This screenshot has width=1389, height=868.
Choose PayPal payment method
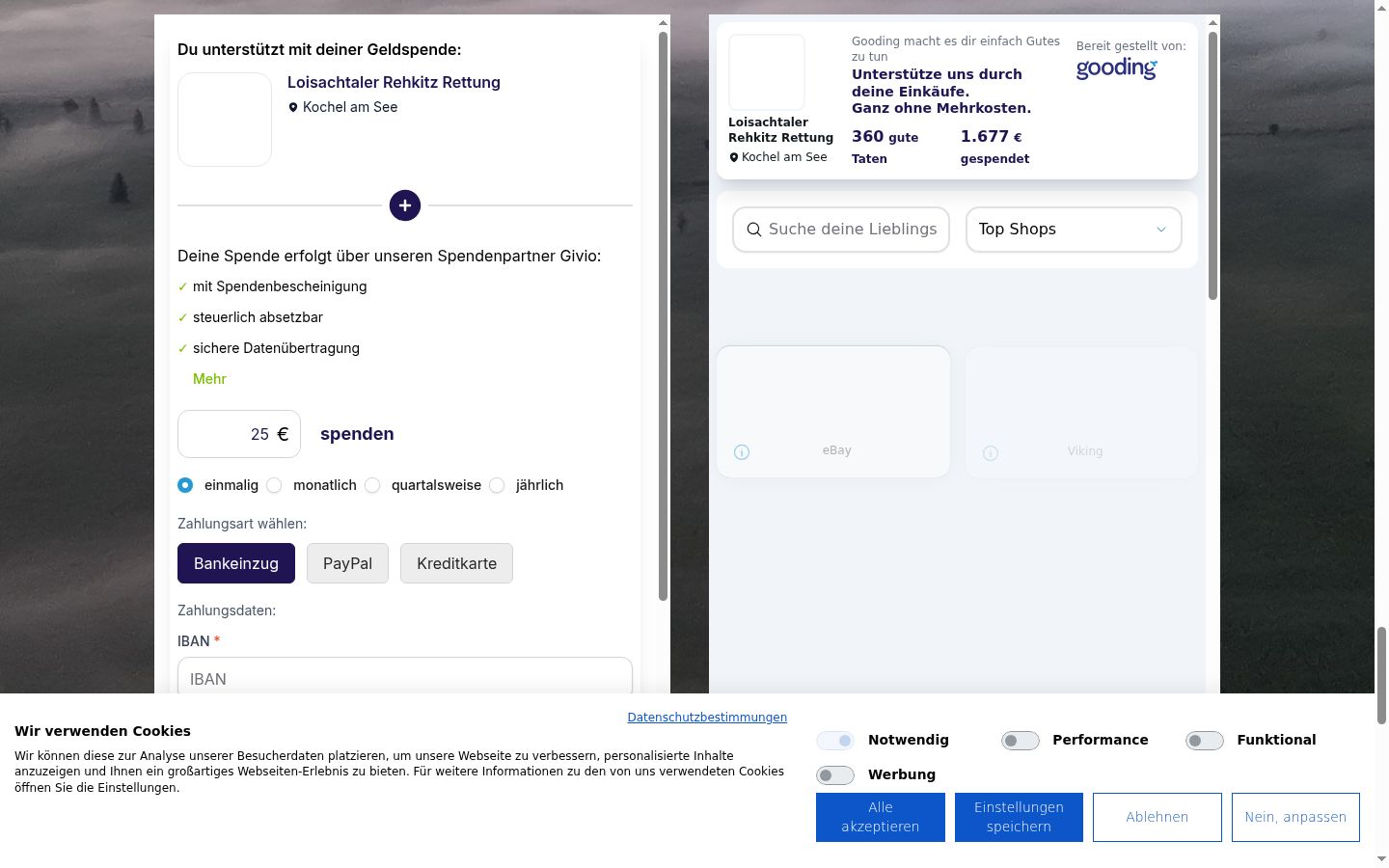[x=347, y=563]
